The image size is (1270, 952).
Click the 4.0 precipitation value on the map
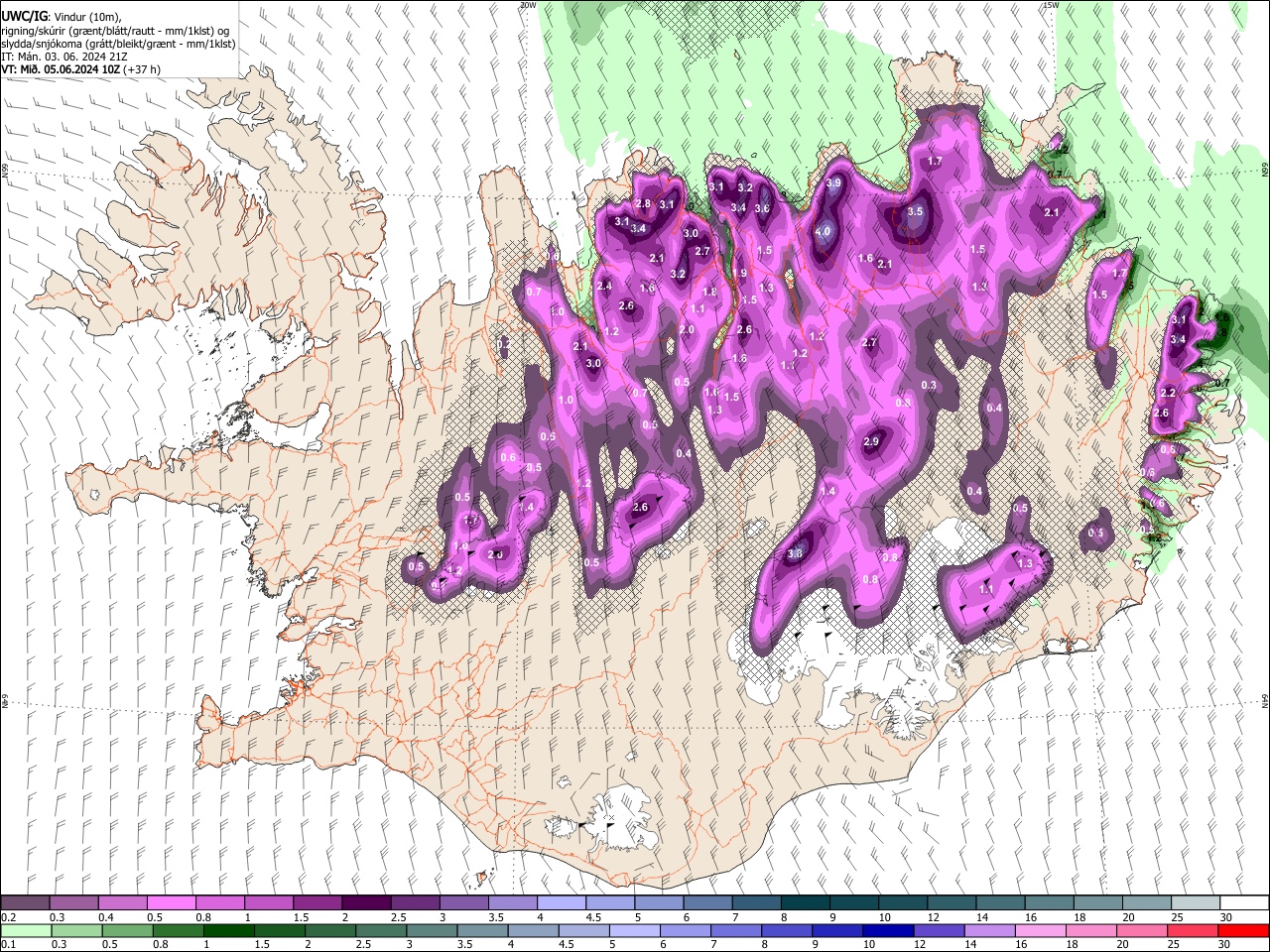click(823, 232)
